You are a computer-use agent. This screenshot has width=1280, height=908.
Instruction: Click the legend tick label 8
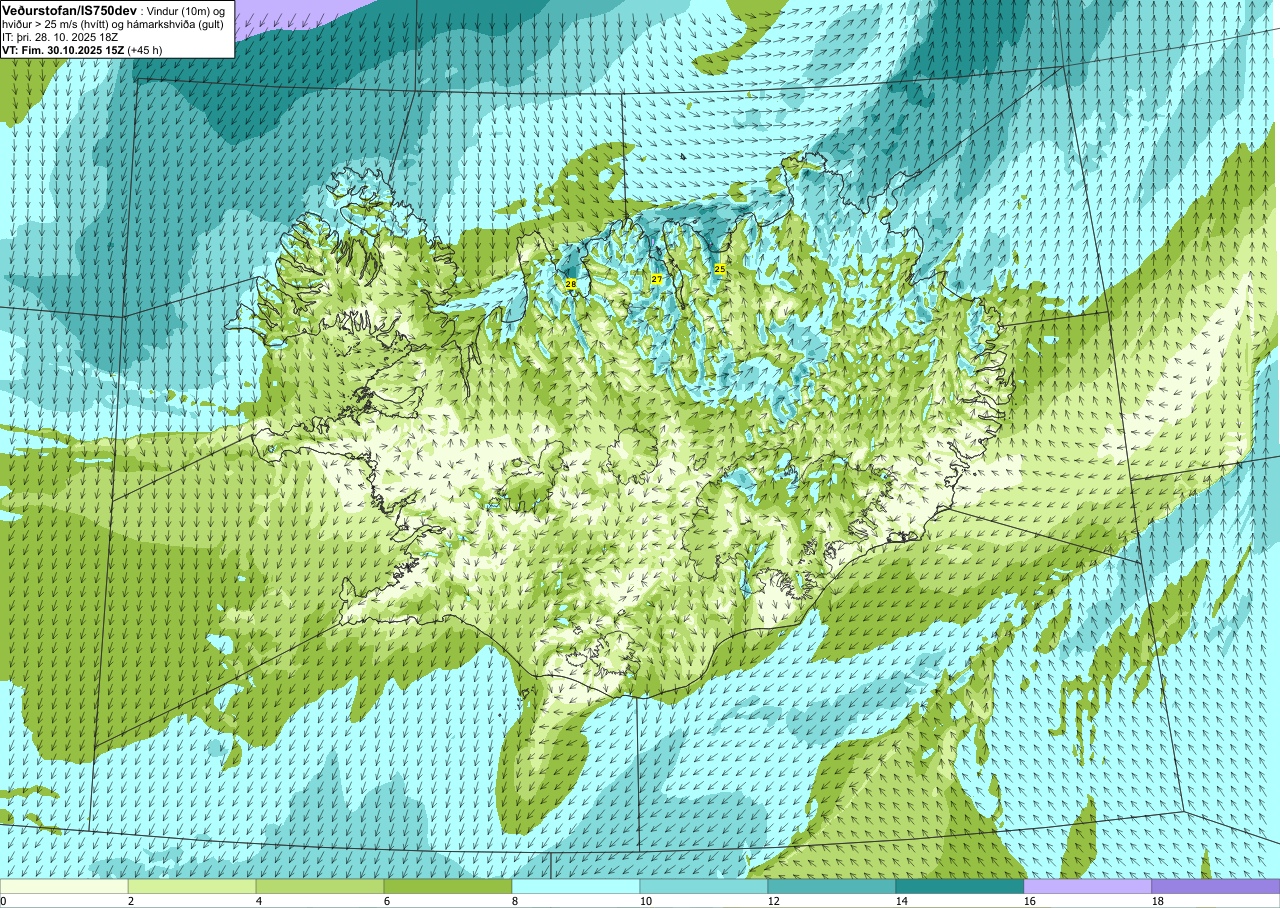515,901
